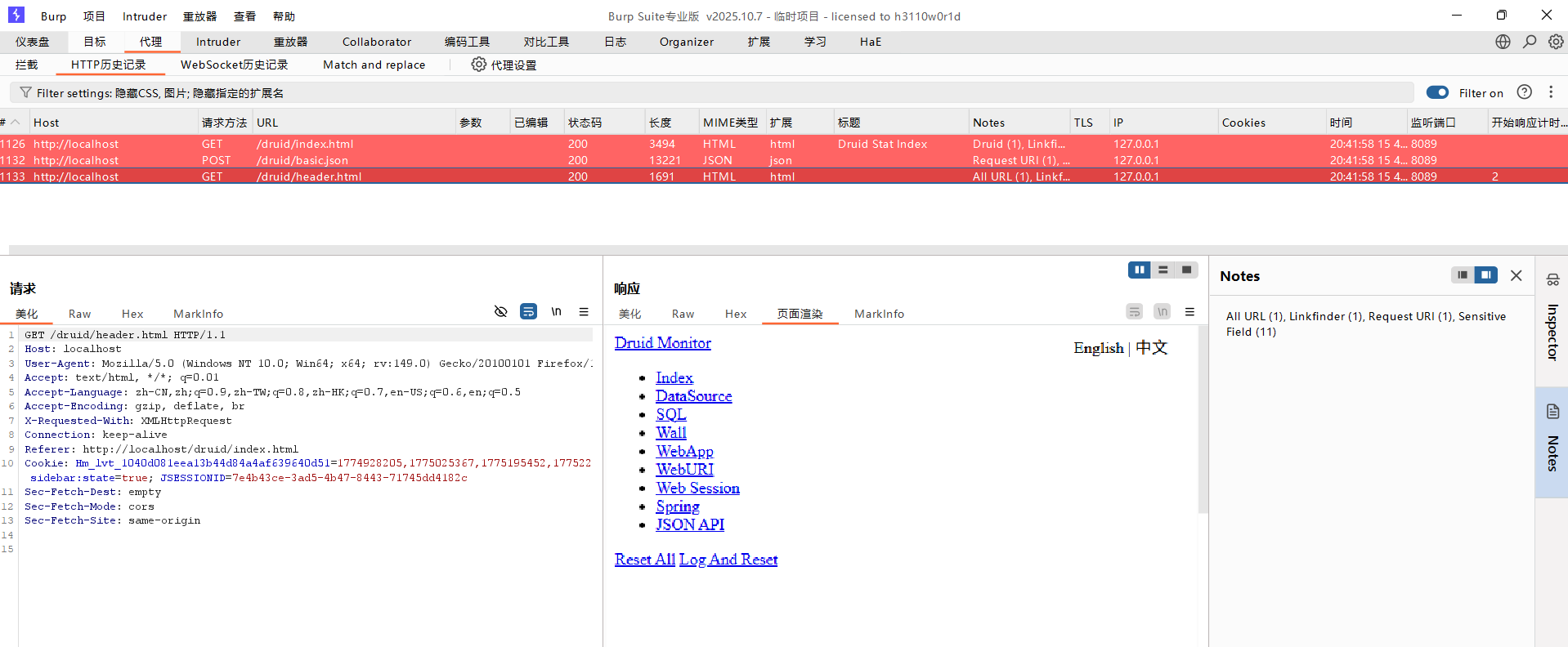
Task: Switch to the Intruder main tab
Action: click(x=218, y=42)
